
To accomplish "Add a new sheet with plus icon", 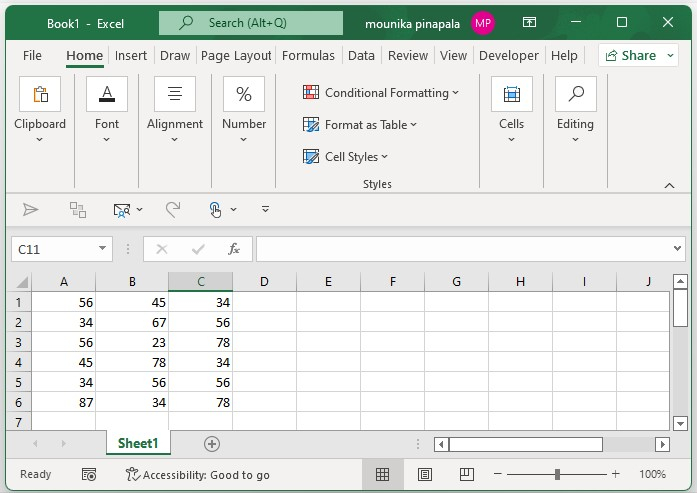I will [211, 444].
